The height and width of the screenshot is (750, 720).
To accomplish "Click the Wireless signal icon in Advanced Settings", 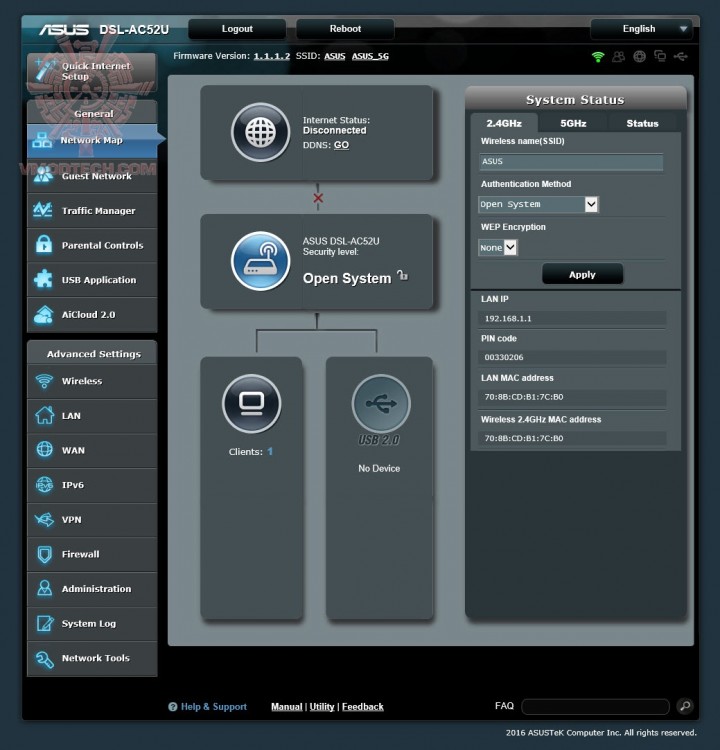I will pos(44,381).
